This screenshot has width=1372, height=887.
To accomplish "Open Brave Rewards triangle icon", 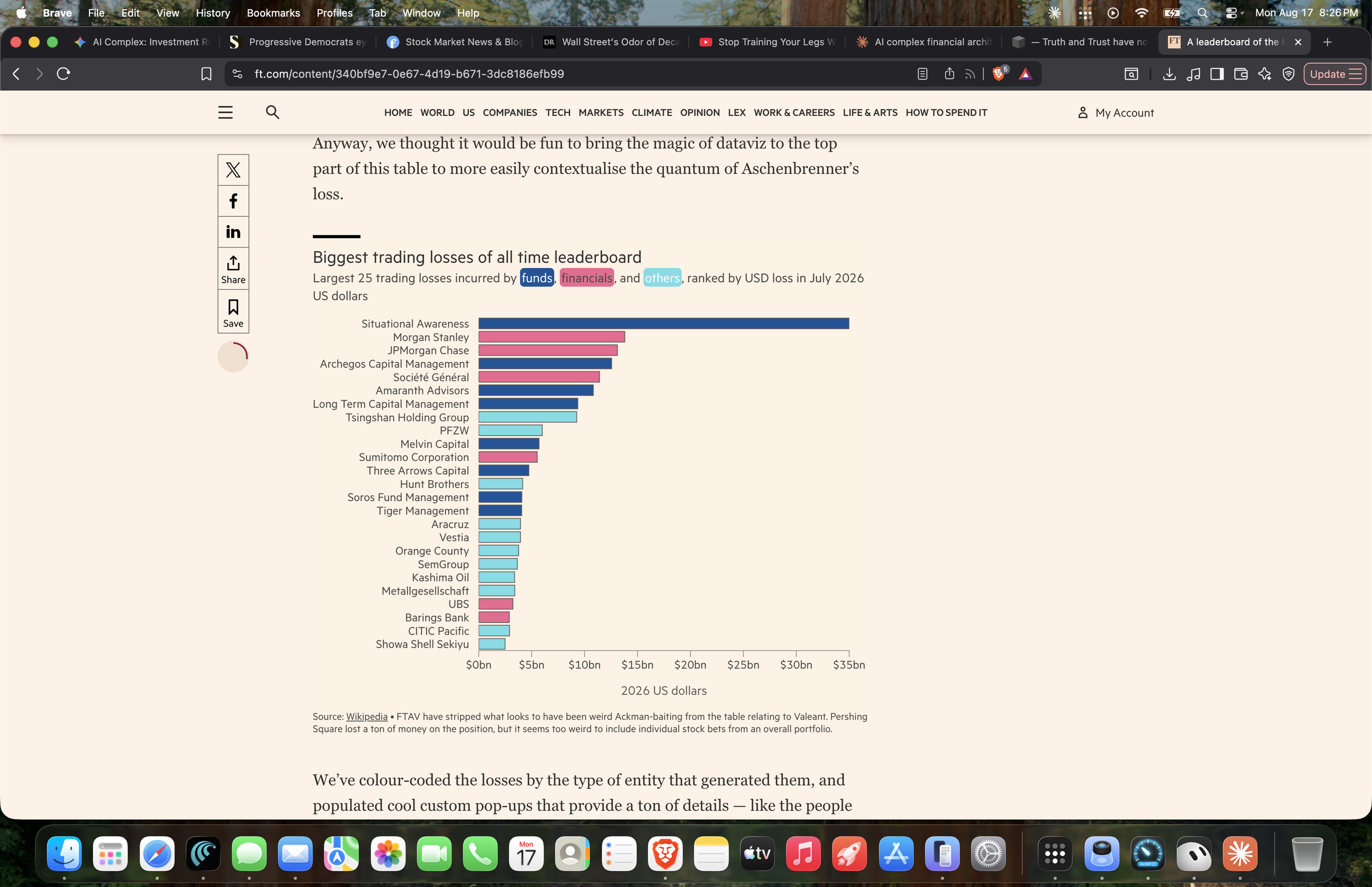I will pyautogui.click(x=1025, y=74).
